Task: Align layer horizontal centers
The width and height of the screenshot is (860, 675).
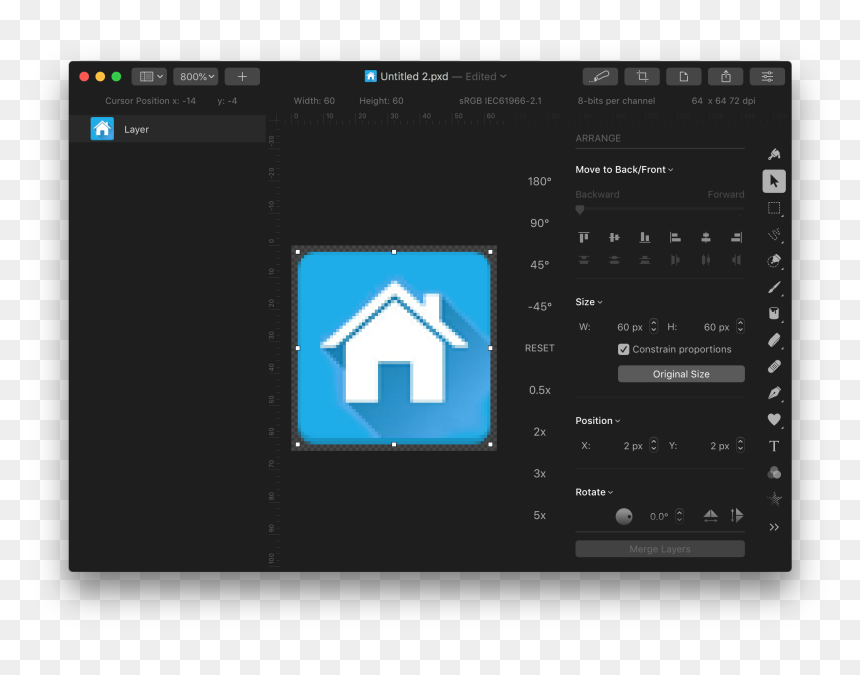Action: 706,237
